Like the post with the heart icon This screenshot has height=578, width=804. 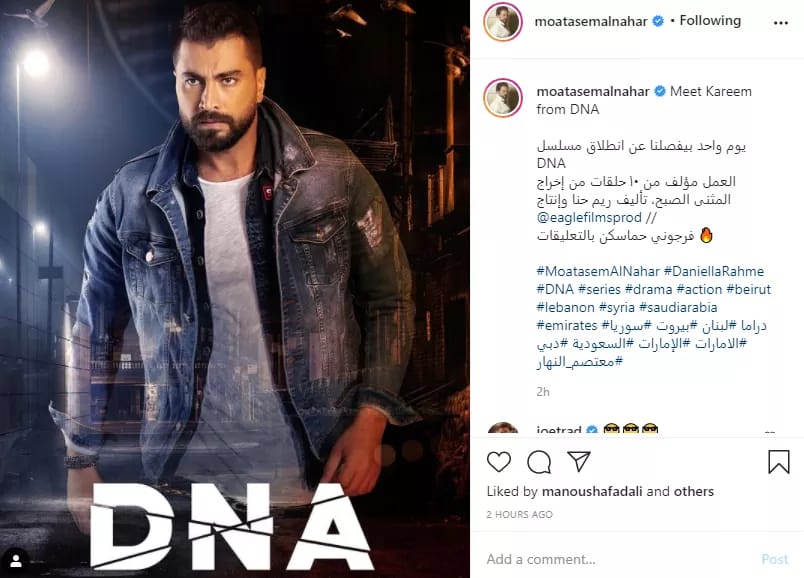[498, 462]
